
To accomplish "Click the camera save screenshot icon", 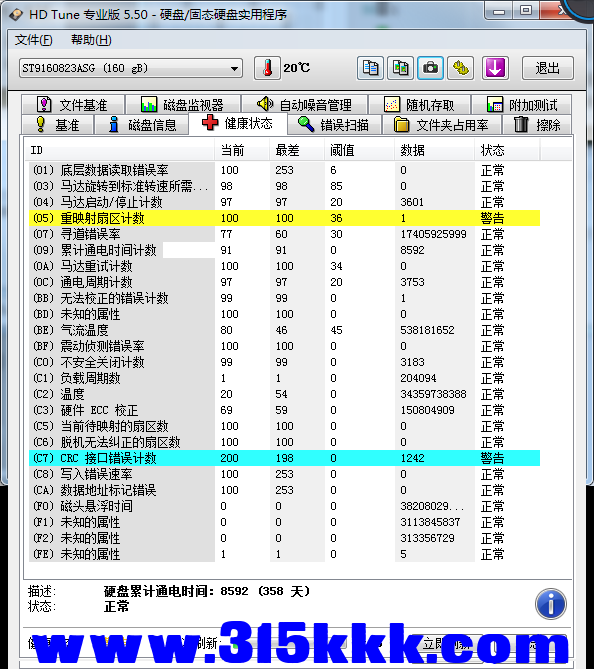I will pos(430,68).
